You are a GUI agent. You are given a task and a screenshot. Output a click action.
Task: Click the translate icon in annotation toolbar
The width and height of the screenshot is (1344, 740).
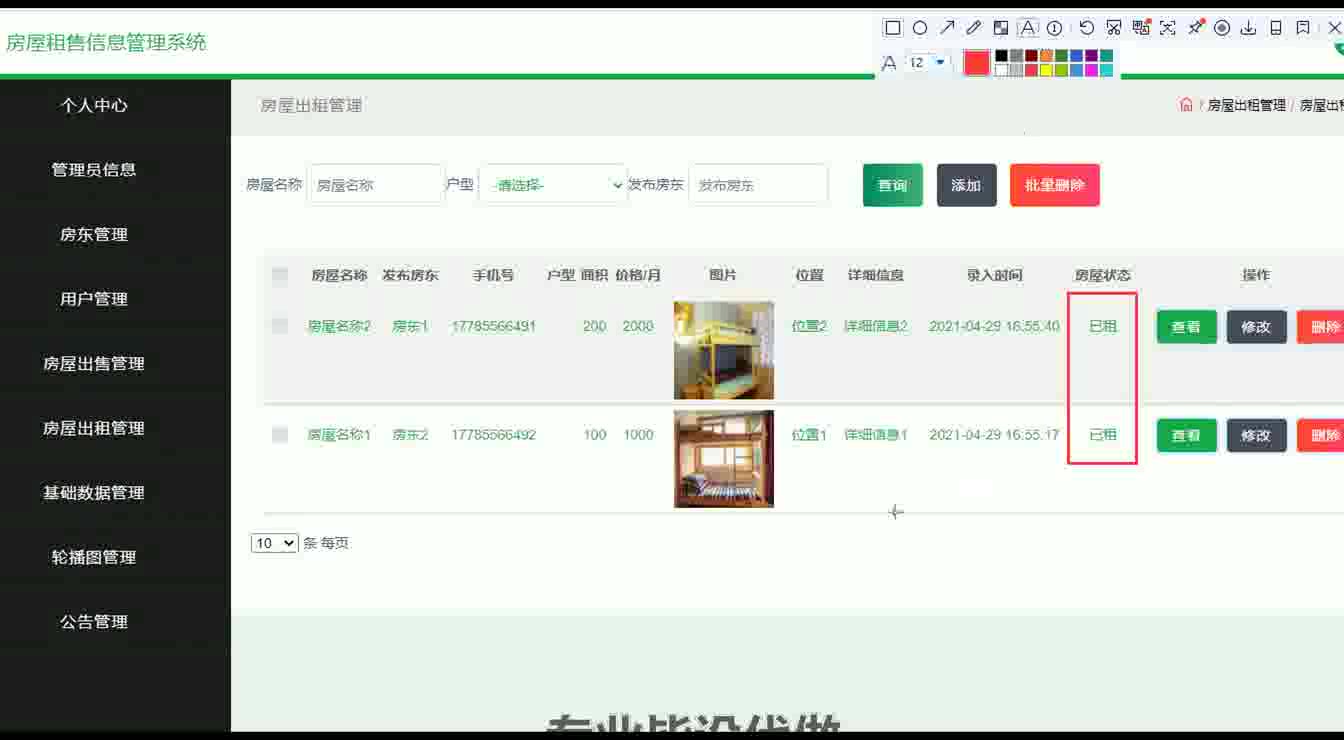[1141, 28]
